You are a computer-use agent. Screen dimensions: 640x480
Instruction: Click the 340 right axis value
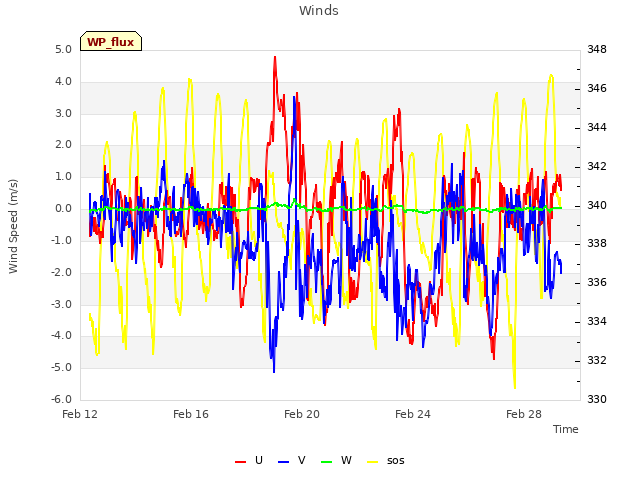coord(597,205)
